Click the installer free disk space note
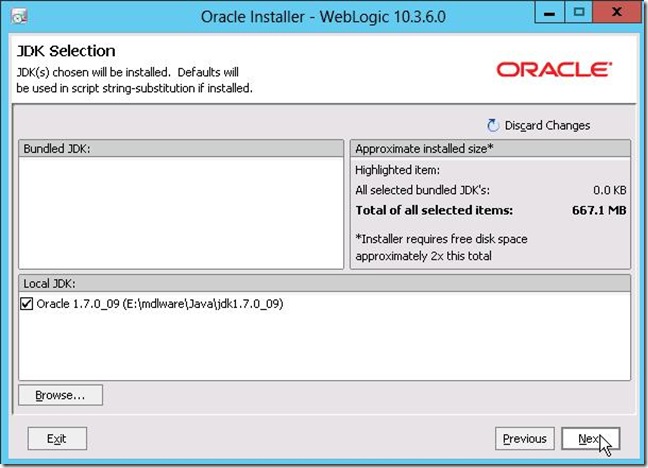 (441, 247)
